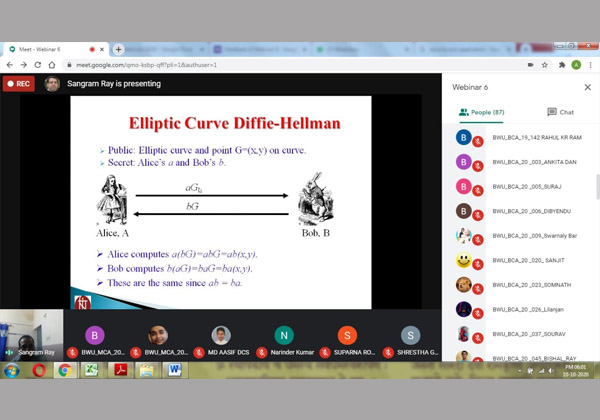Click the red REC recording indicator
The image size is (600, 420).
(19, 84)
